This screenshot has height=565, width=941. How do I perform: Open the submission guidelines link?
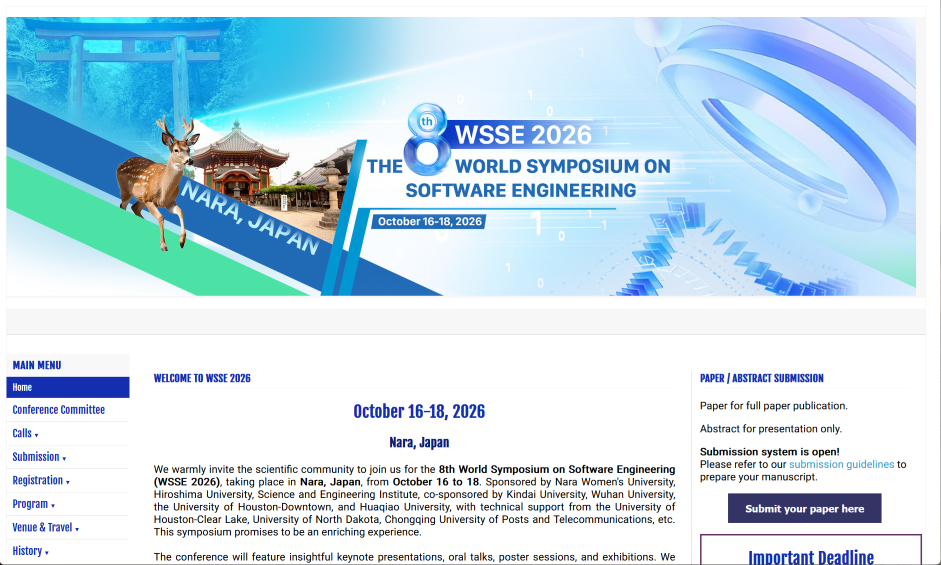click(841, 464)
